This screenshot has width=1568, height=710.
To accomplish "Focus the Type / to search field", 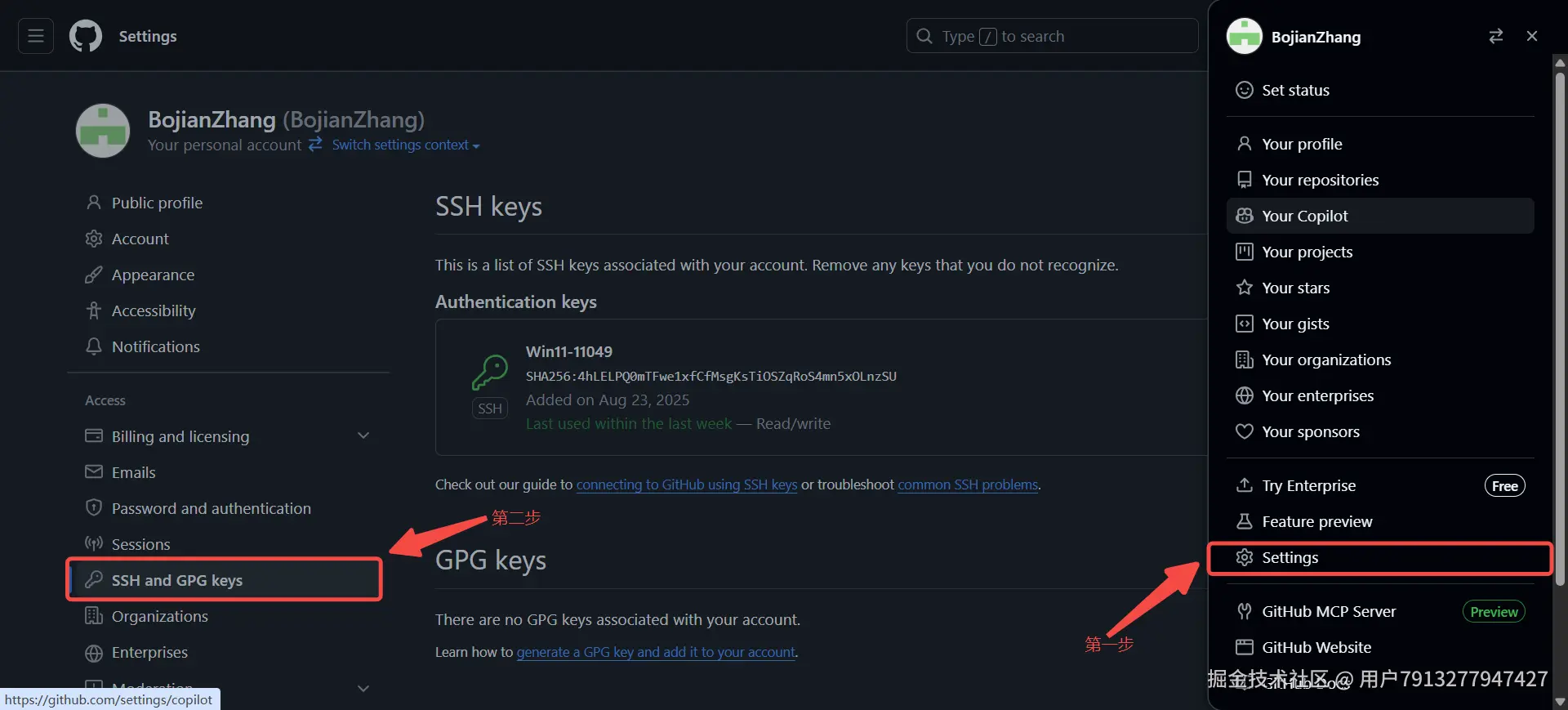I will pyautogui.click(x=1052, y=36).
